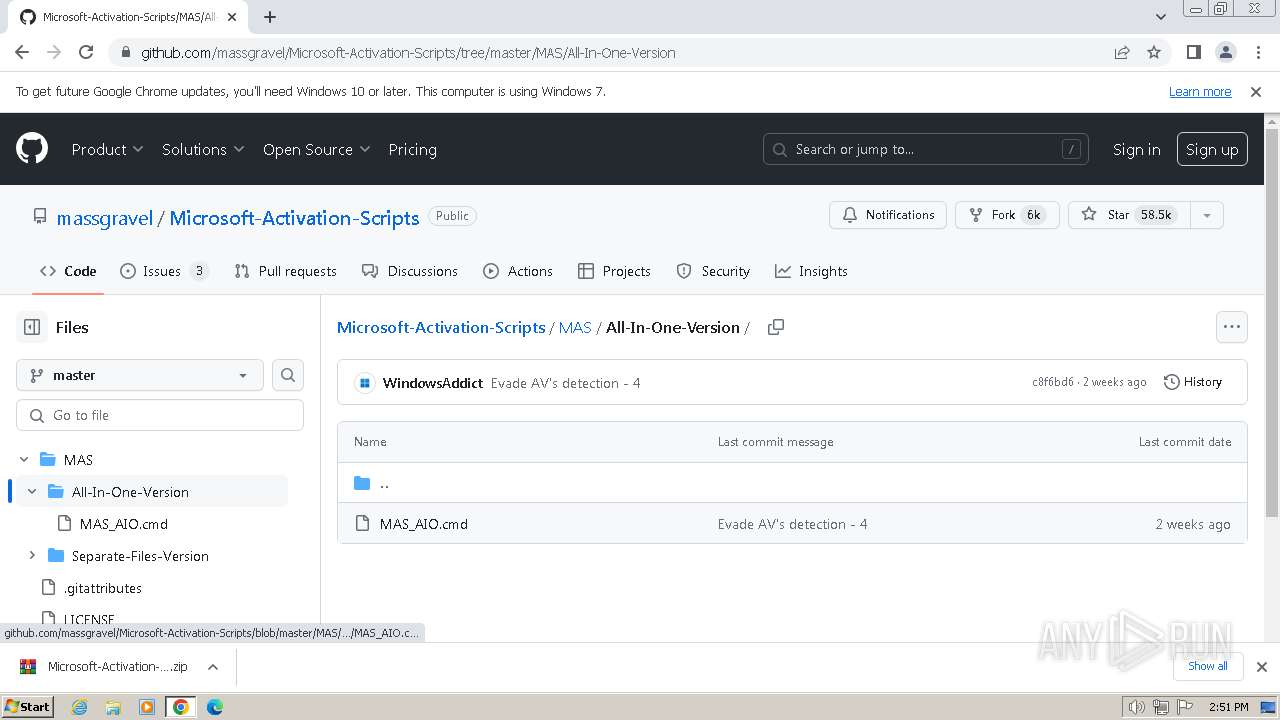Image resolution: width=1280 pixels, height=720 pixels.
Task: Open commit History
Action: [x=1193, y=382]
